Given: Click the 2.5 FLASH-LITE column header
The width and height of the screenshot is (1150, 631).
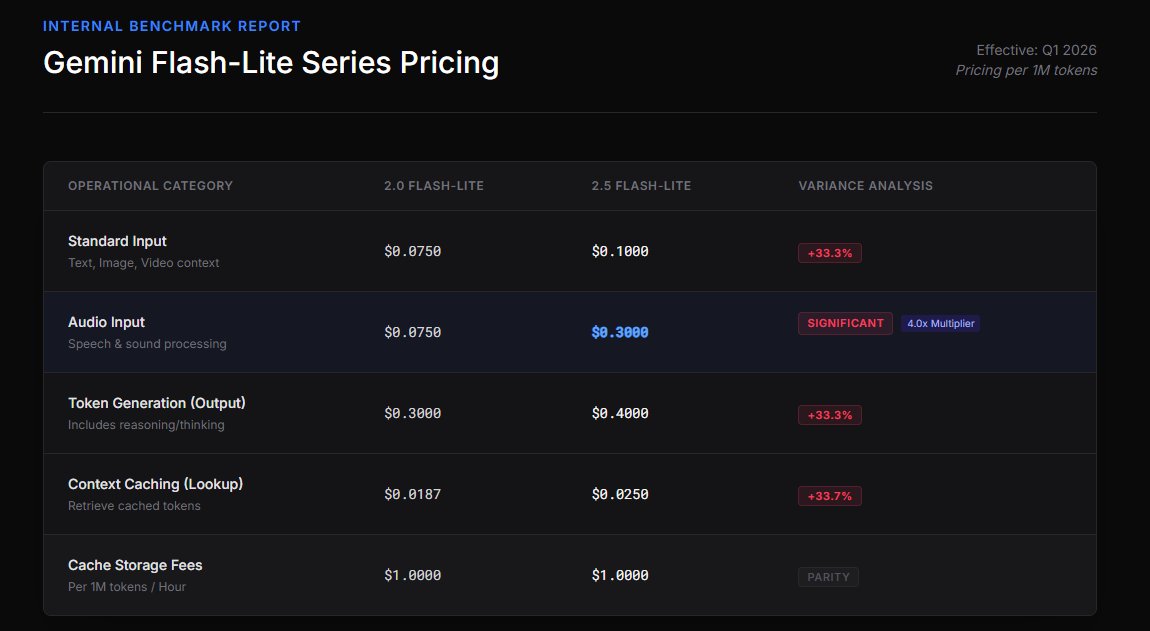Looking at the screenshot, I should 641,186.
